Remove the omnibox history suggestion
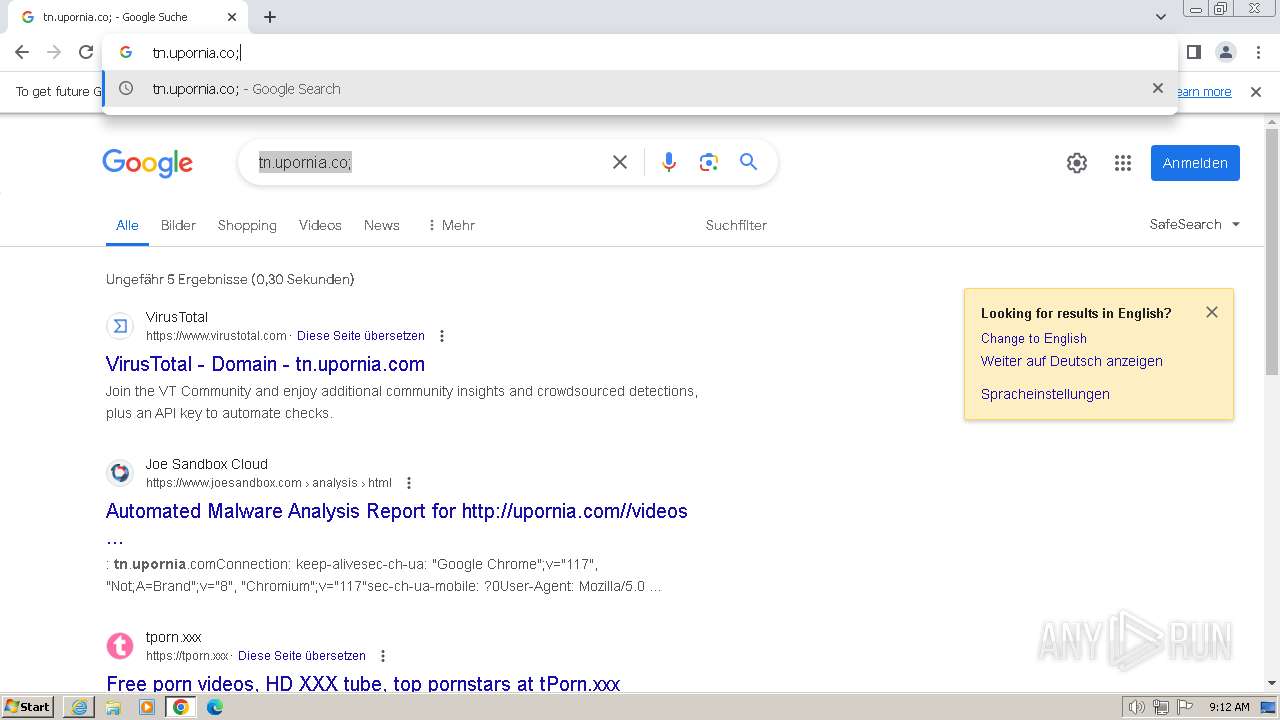 click(x=1158, y=88)
